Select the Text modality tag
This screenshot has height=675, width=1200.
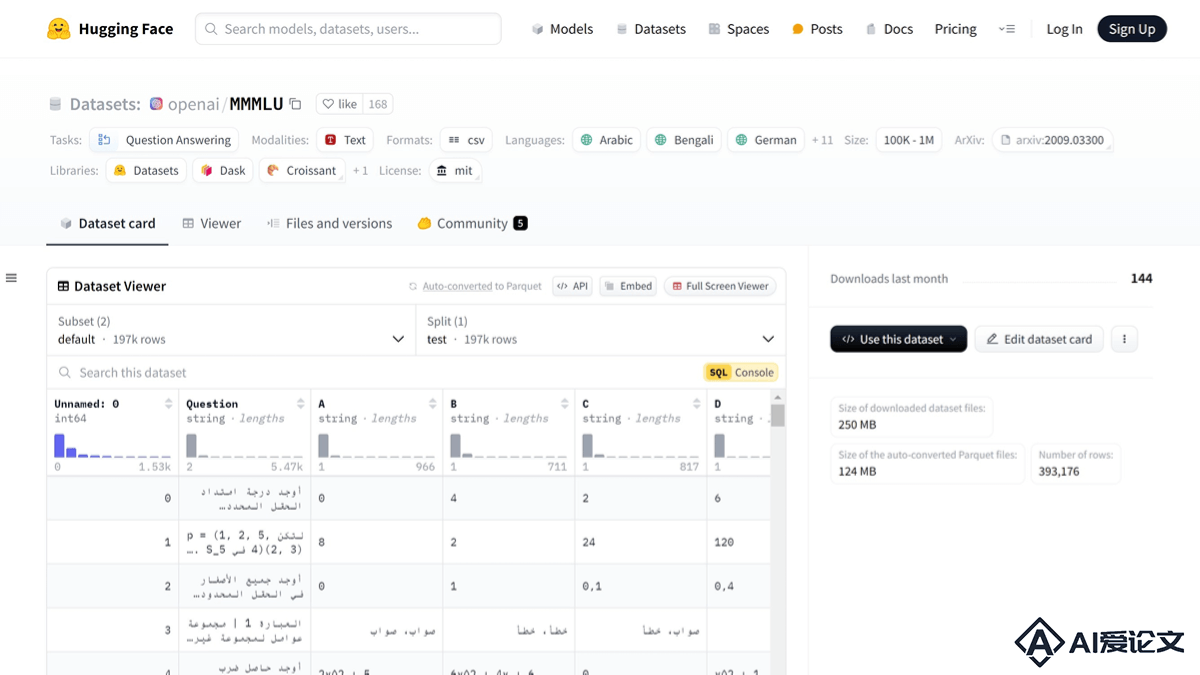345,140
